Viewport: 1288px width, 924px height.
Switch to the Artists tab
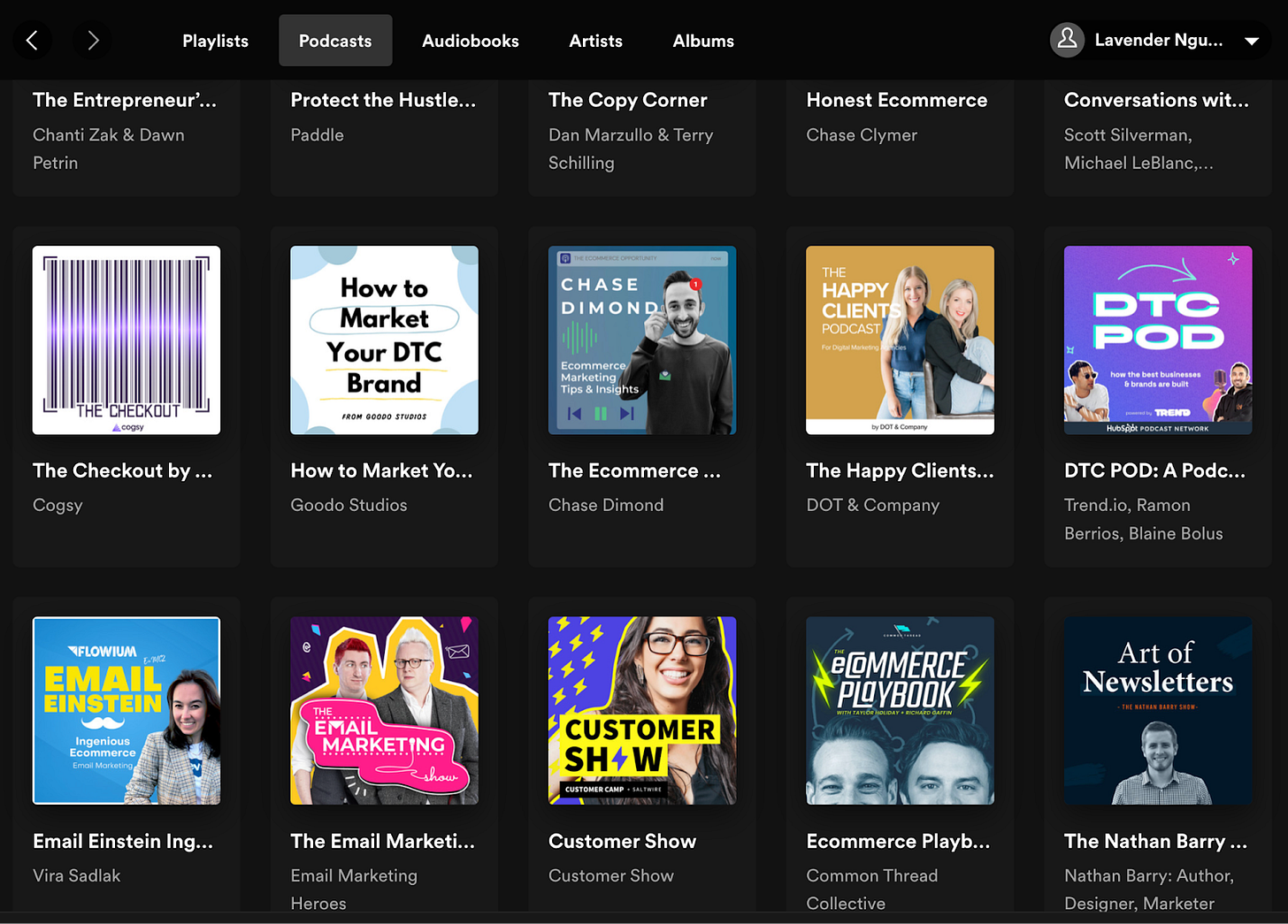point(595,41)
